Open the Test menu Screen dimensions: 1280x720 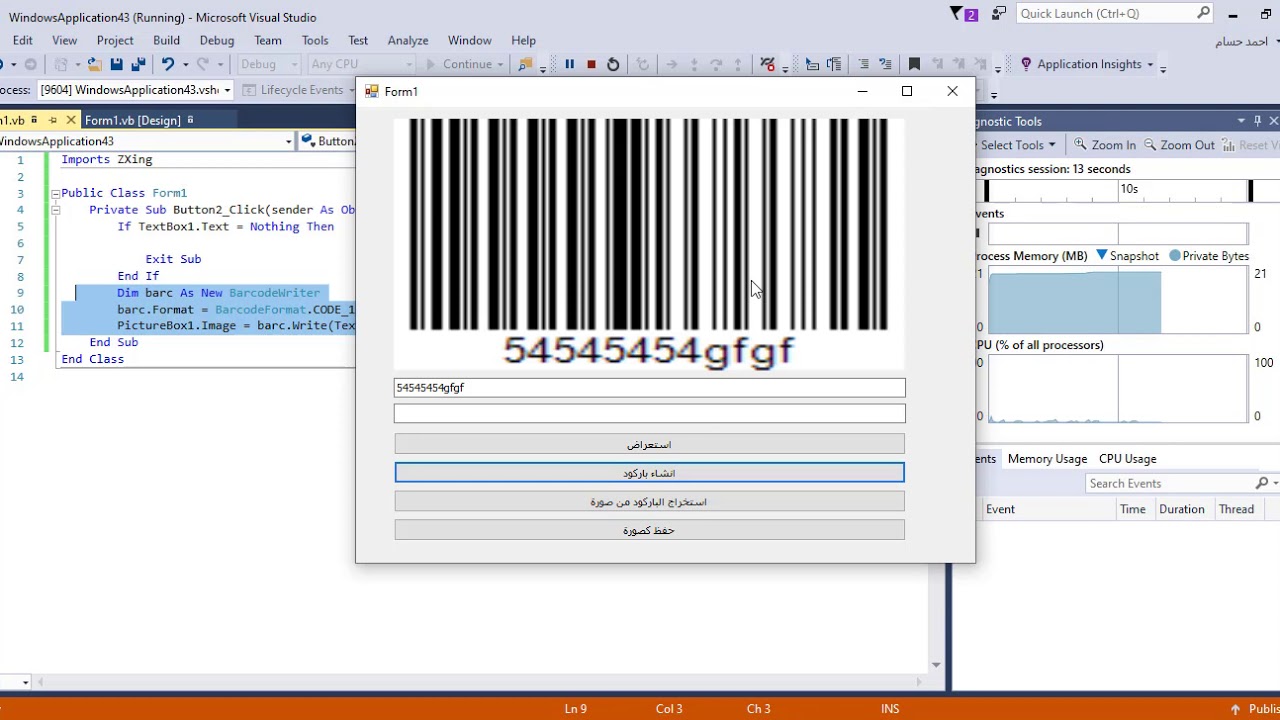[x=358, y=40]
